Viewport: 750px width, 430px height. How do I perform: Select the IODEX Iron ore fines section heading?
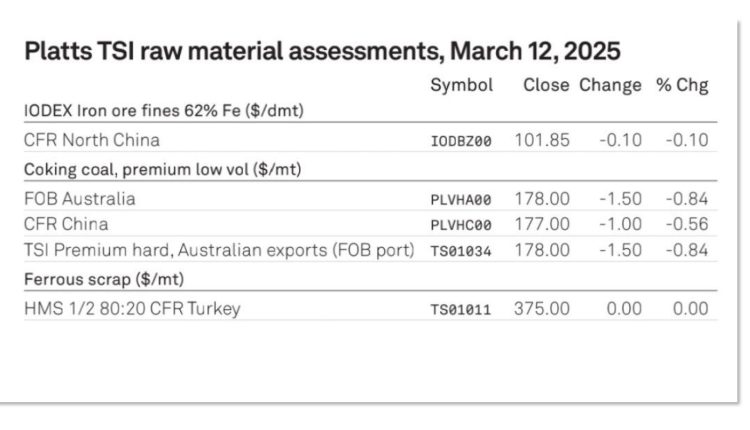164,111
